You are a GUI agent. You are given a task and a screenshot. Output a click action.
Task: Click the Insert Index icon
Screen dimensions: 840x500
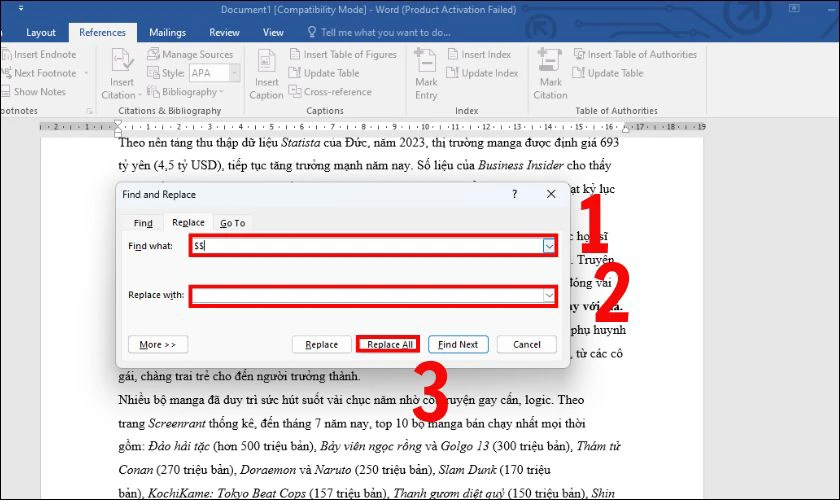[453, 54]
